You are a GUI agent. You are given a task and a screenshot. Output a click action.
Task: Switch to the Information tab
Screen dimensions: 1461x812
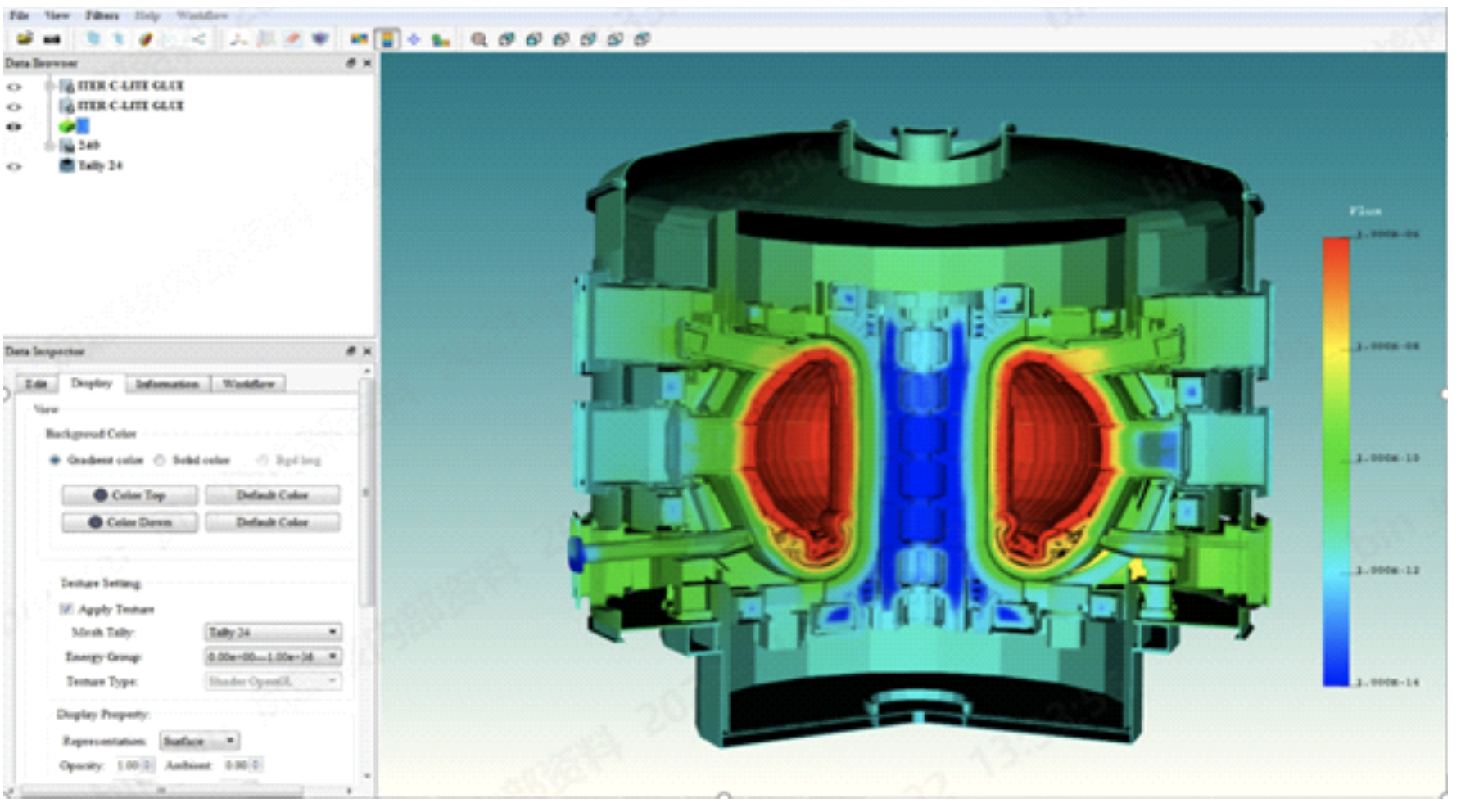click(167, 384)
